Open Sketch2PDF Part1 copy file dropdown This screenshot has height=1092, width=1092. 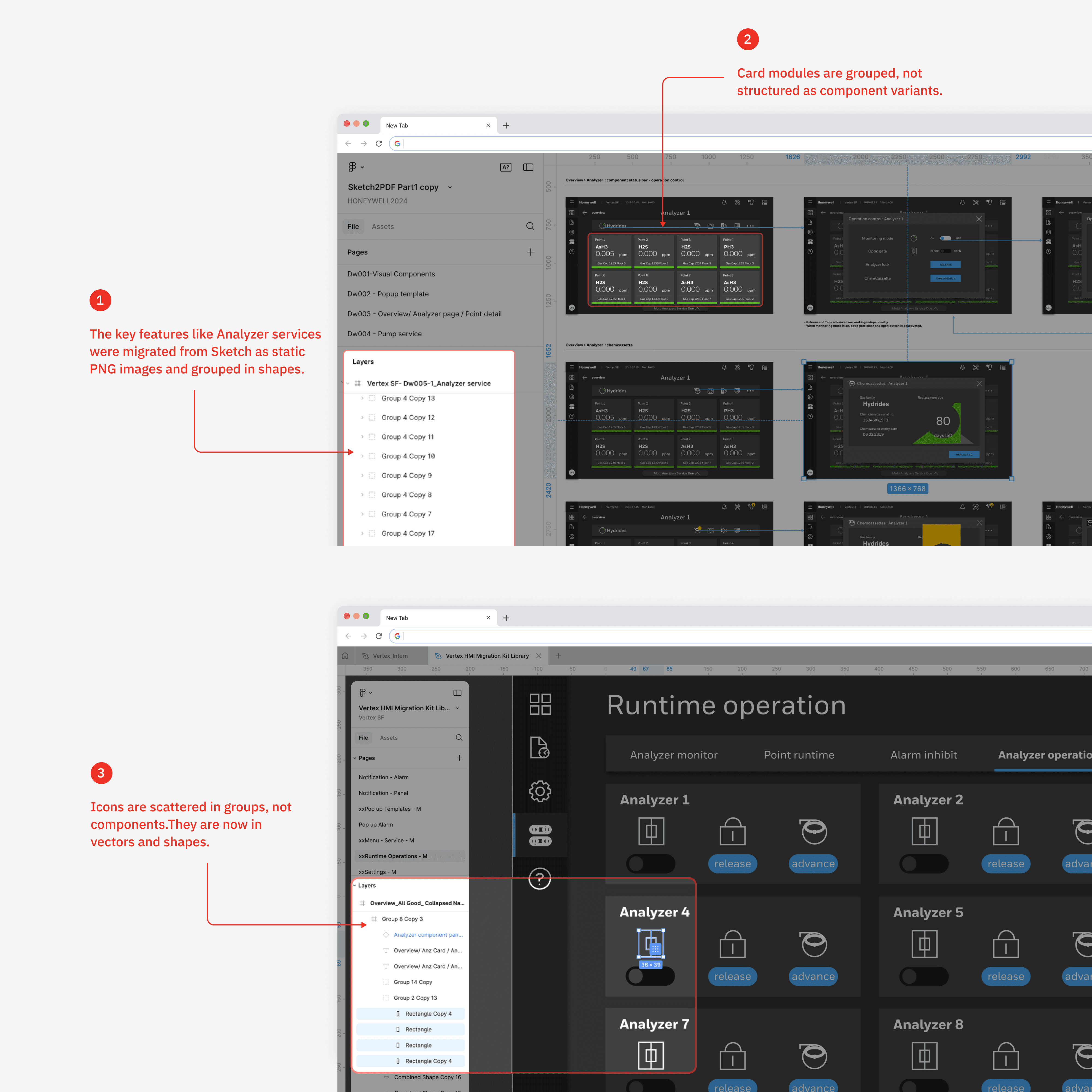(450, 187)
